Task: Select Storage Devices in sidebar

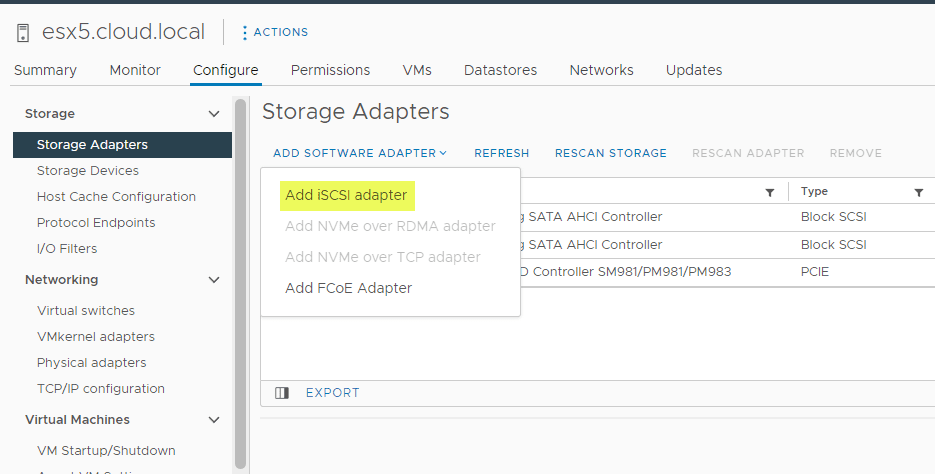Action: 88,171
